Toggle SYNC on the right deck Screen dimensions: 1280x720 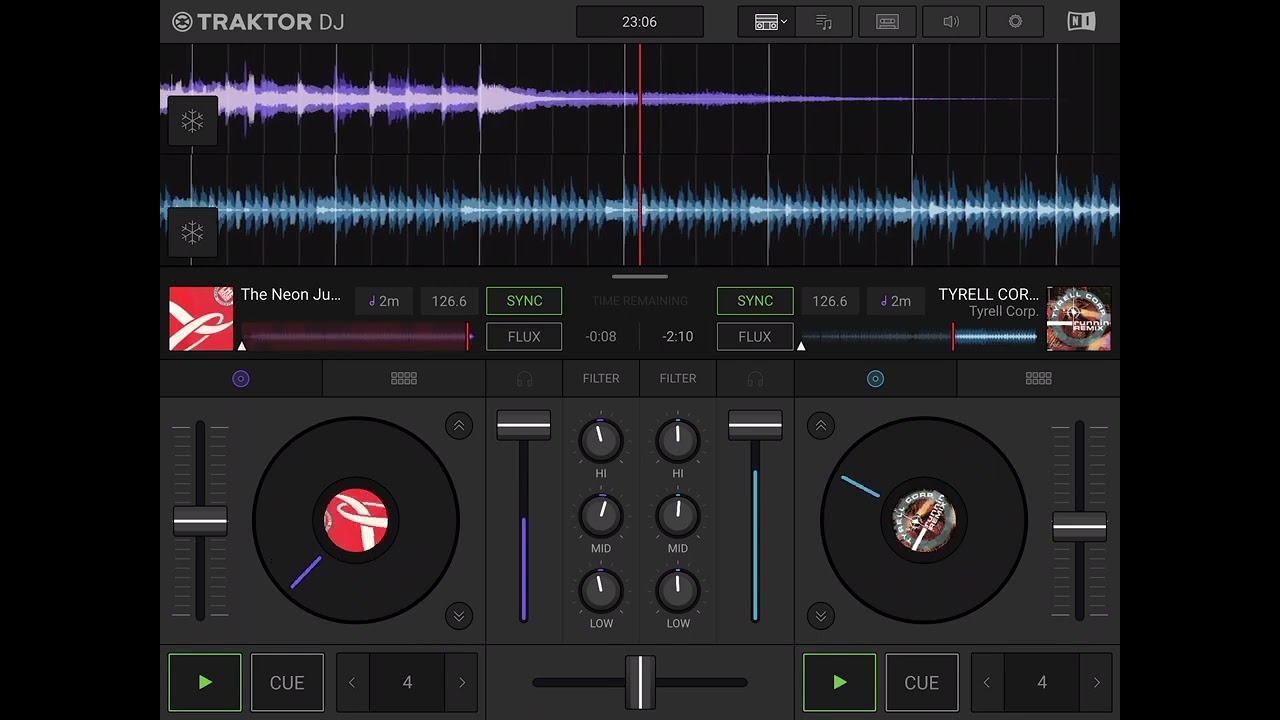755,301
